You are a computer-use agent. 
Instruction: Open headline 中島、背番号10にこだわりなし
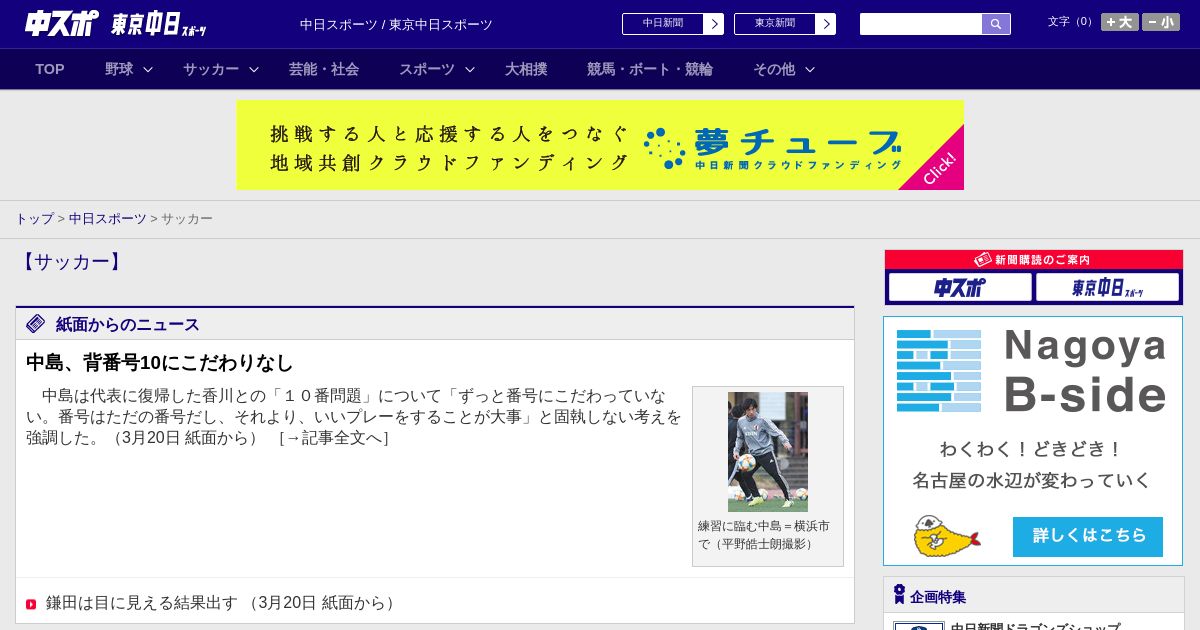pyautogui.click(x=160, y=362)
